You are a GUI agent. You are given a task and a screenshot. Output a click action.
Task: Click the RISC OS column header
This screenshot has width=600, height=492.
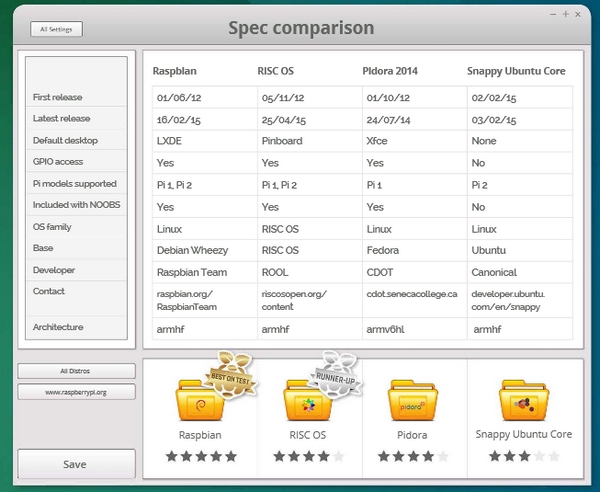[276, 71]
